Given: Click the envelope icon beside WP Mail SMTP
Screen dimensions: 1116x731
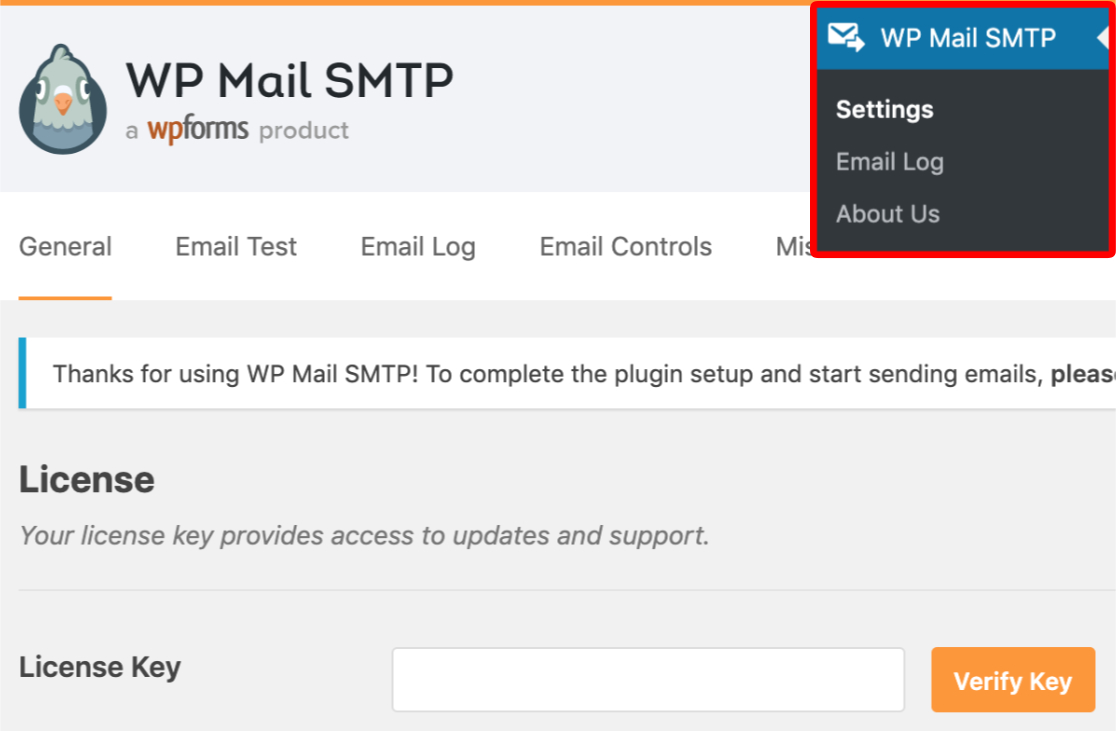Looking at the screenshot, I should pyautogui.click(x=849, y=37).
